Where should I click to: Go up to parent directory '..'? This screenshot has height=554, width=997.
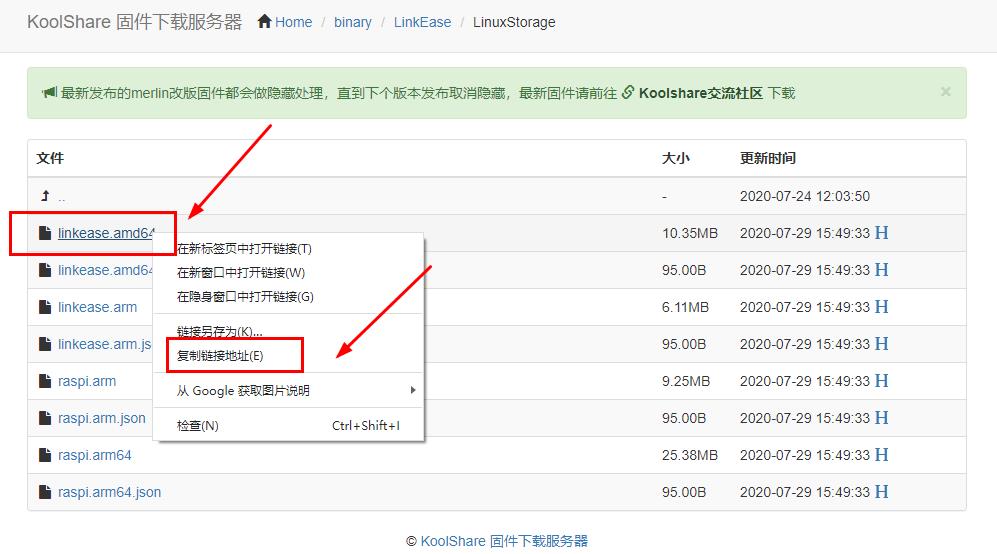(62, 197)
